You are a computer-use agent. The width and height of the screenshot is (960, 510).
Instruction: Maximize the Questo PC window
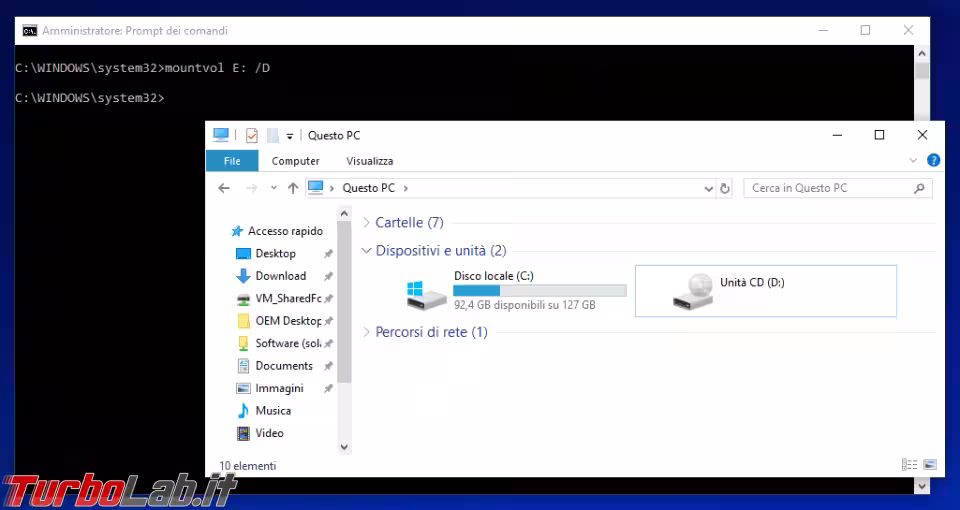pyautogui.click(x=879, y=135)
